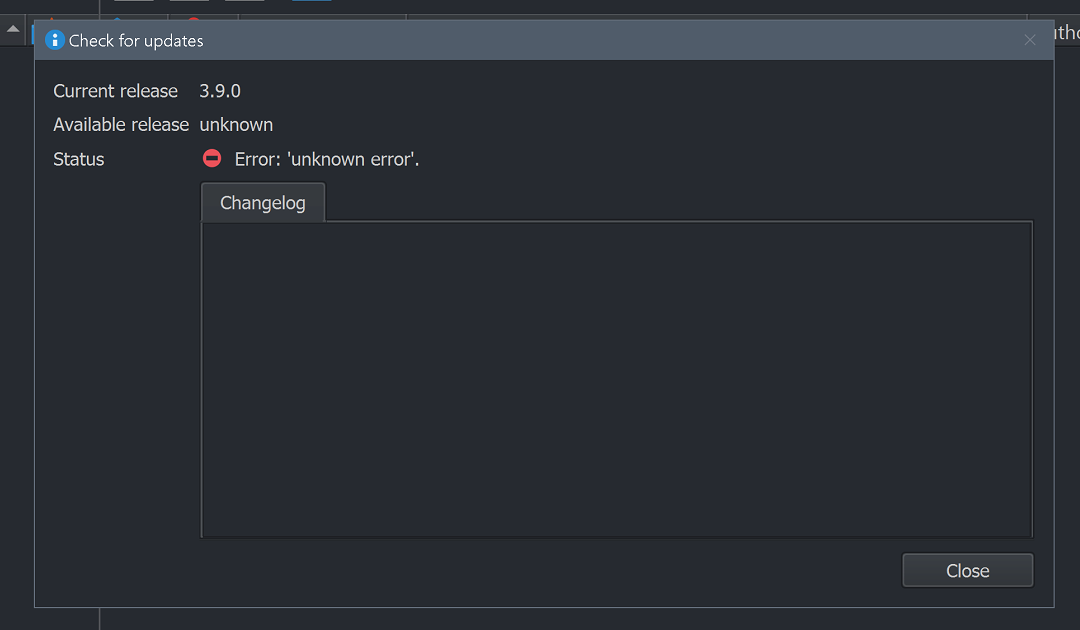
Task: Click the partially hidden Author column header
Action: pos(1067,32)
